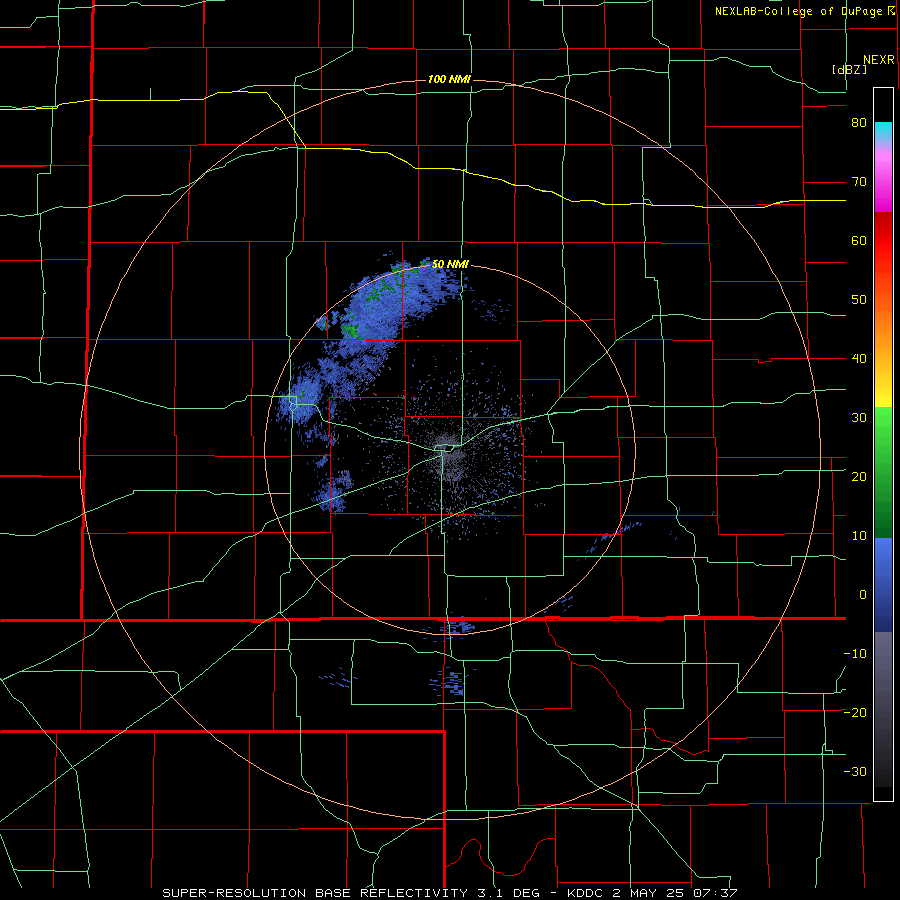The height and width of the screenshot is (900, 900).
Task: Click the 60 value on the dBZ scale
Action: pyautogui.click(x=859, y=240)
